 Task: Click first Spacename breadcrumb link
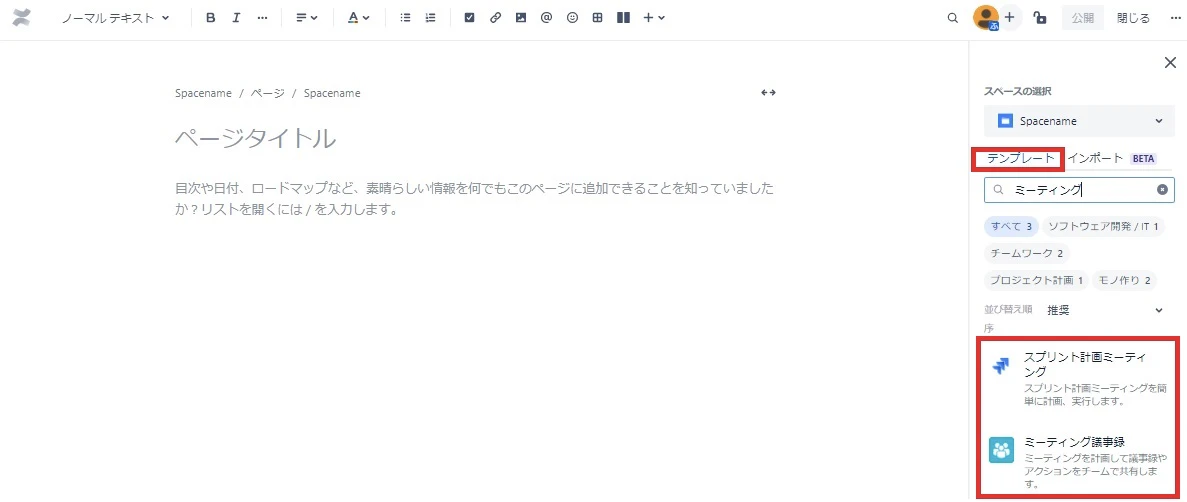[x=203, y=93]
